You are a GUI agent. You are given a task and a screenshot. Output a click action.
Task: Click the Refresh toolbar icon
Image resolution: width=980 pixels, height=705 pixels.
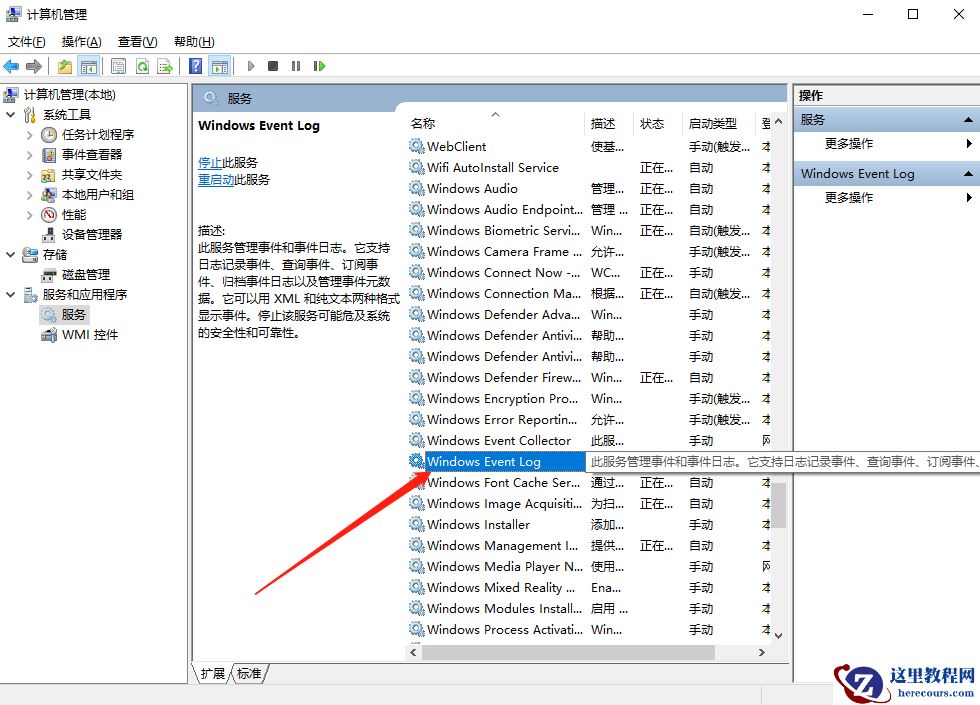[x=143, y=66]
